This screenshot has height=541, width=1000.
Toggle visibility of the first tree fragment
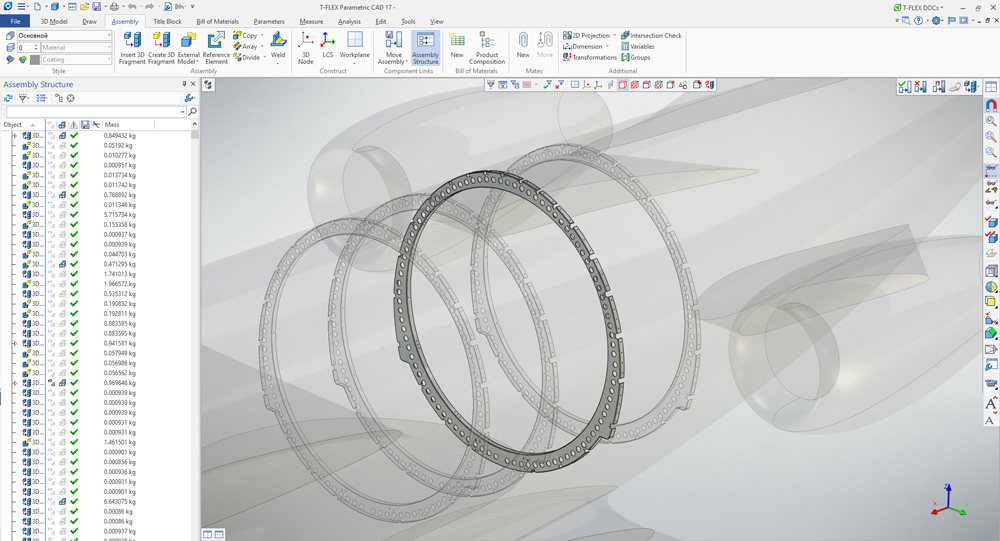52,135
